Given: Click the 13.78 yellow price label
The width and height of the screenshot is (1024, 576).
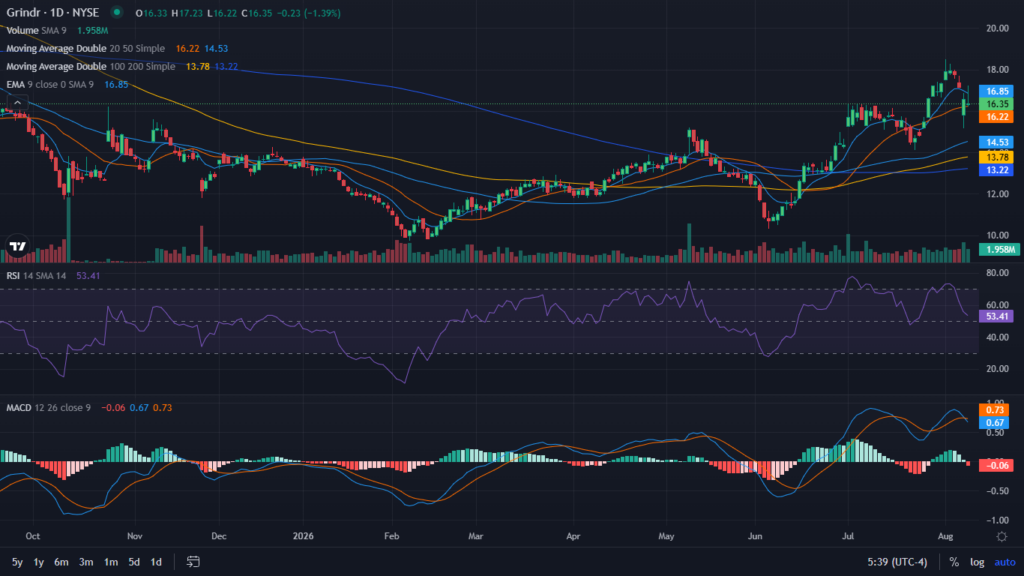Looking at the screenshot, I should click(x=997, y=157).
